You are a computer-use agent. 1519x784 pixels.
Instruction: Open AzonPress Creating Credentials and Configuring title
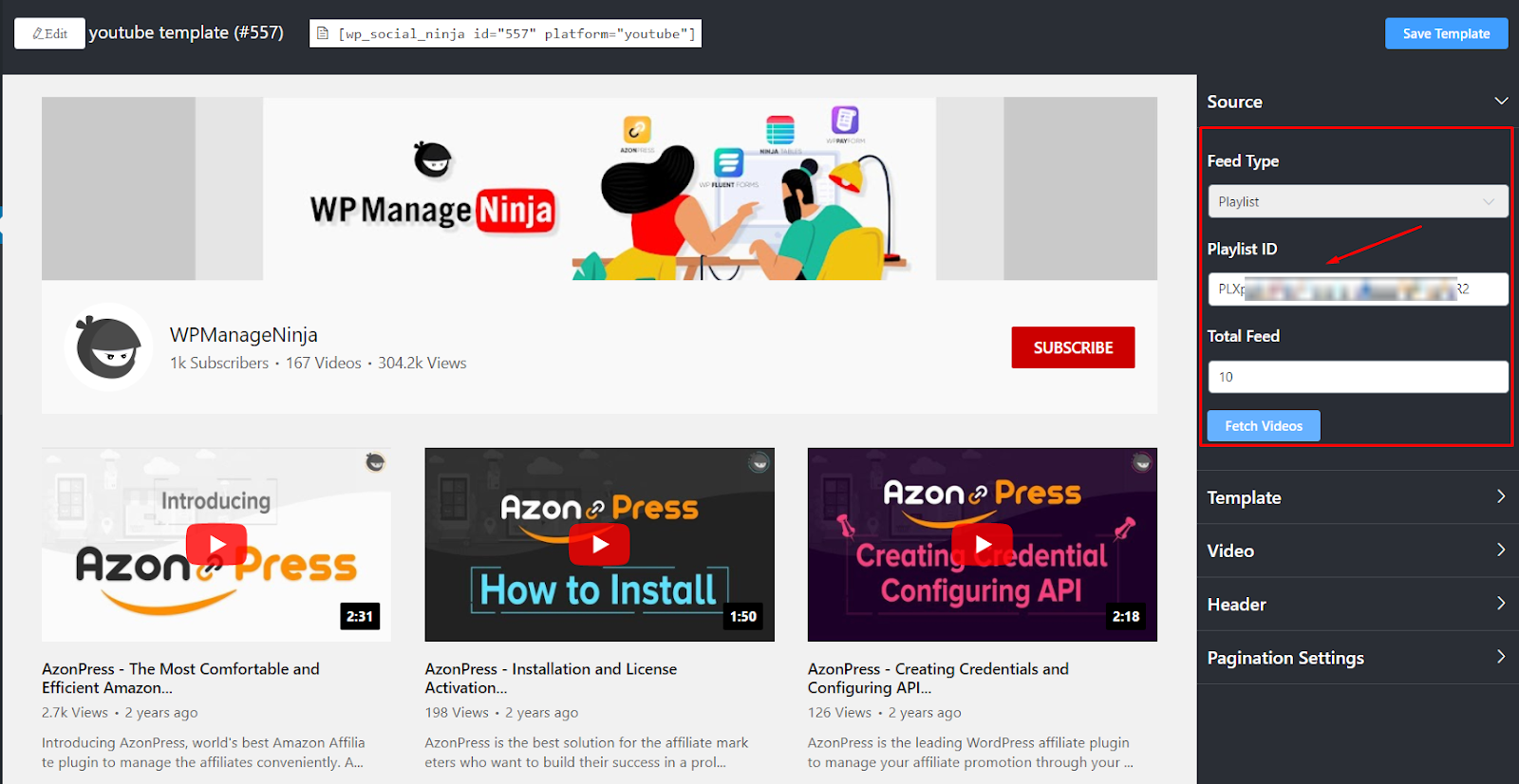(938, 678)
